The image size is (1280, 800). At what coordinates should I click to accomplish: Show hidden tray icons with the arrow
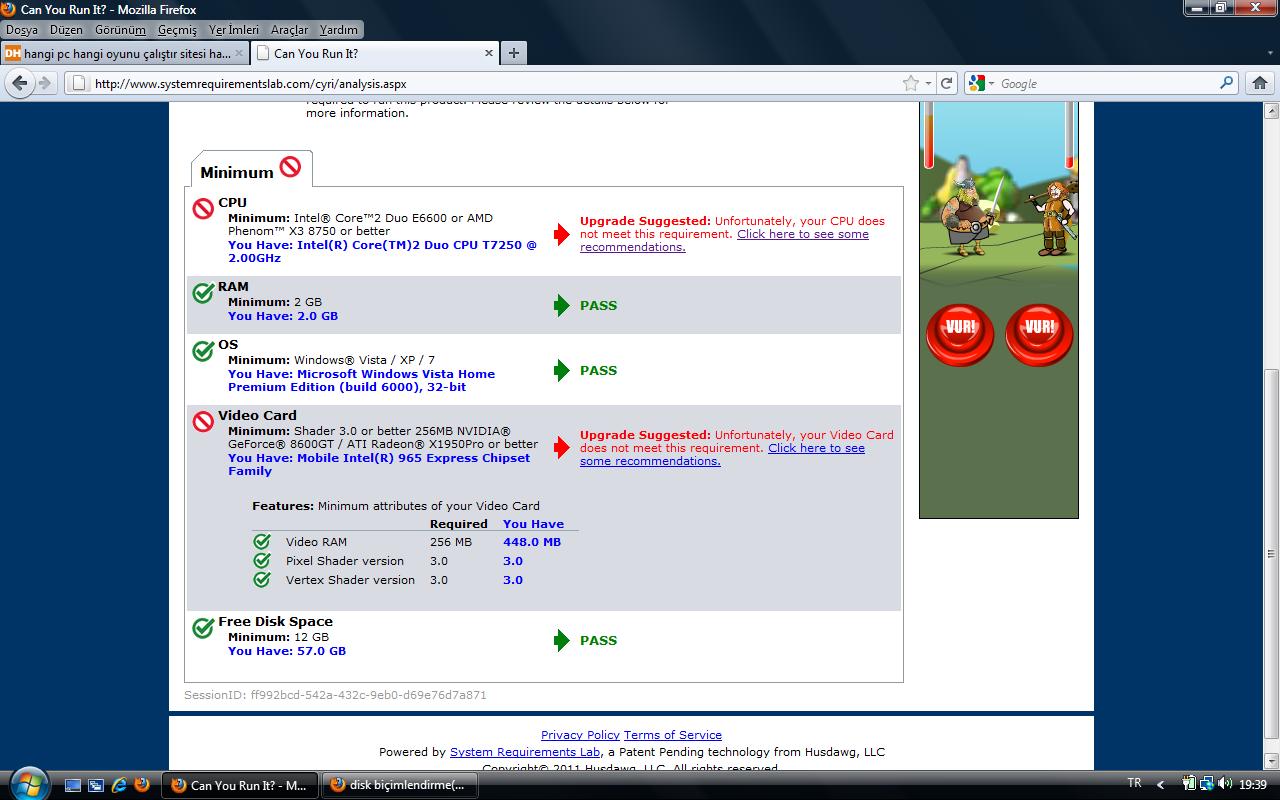tap(1160, 785)
